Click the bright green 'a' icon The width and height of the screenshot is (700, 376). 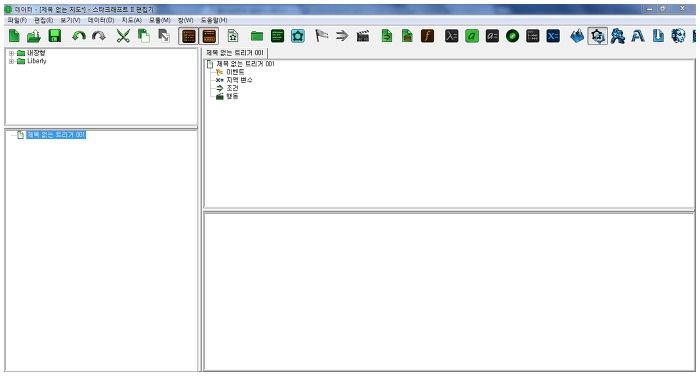pyautogui.click(x=472, y=36)
